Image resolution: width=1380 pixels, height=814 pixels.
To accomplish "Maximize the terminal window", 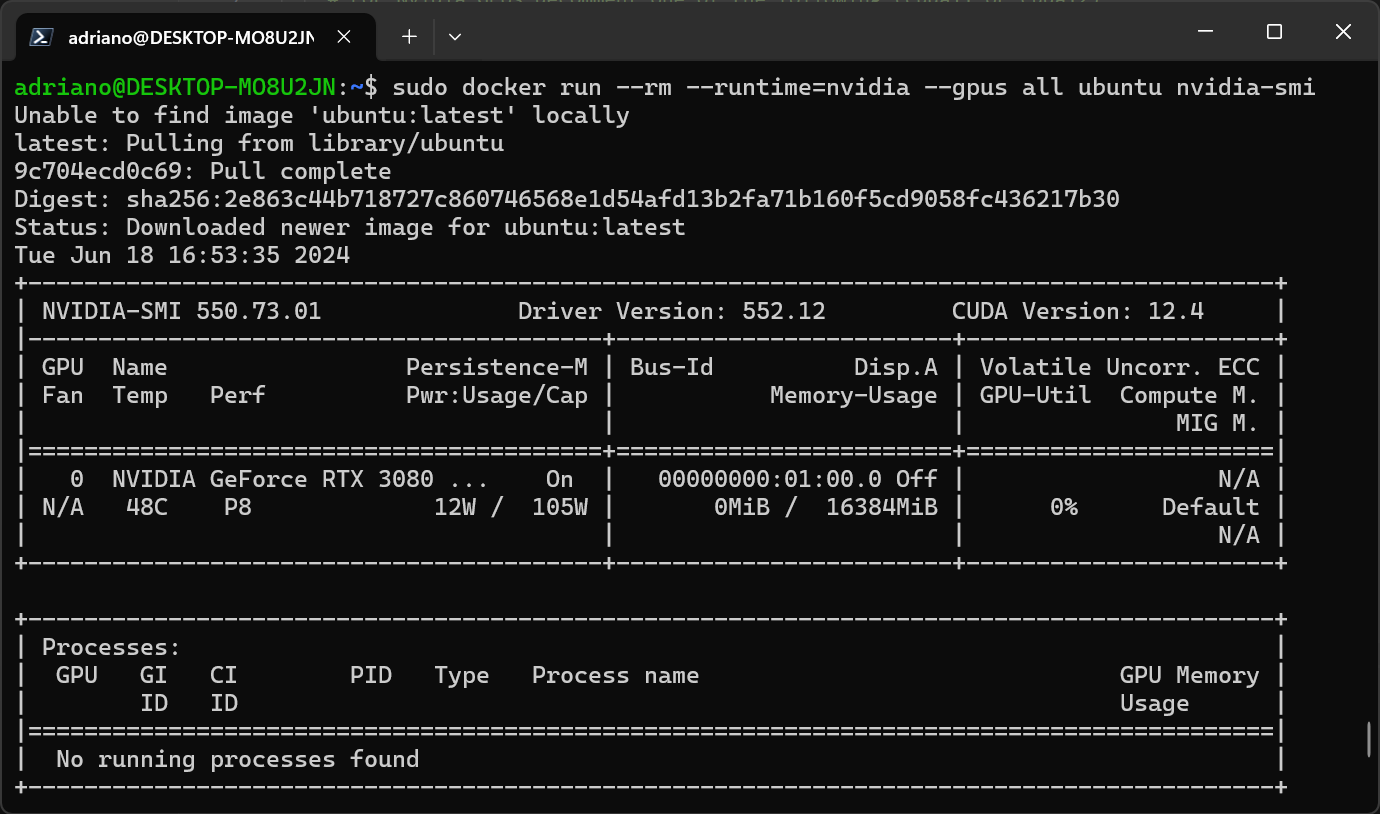I will pos(1274,32).
